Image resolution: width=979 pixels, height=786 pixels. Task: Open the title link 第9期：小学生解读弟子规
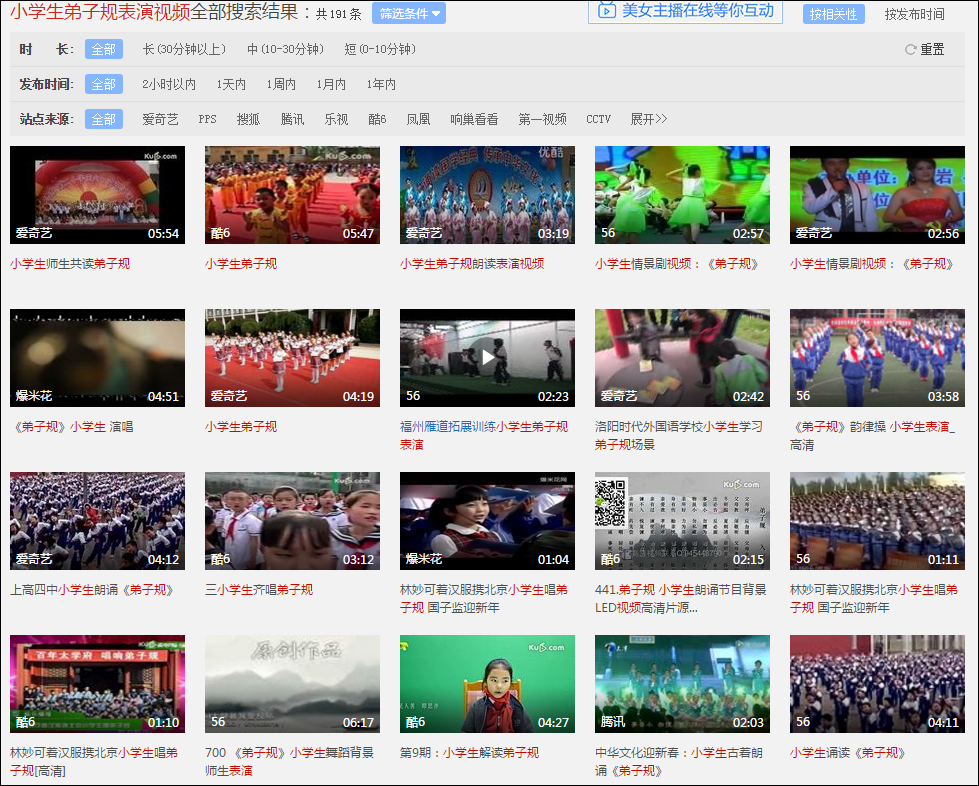469,753
